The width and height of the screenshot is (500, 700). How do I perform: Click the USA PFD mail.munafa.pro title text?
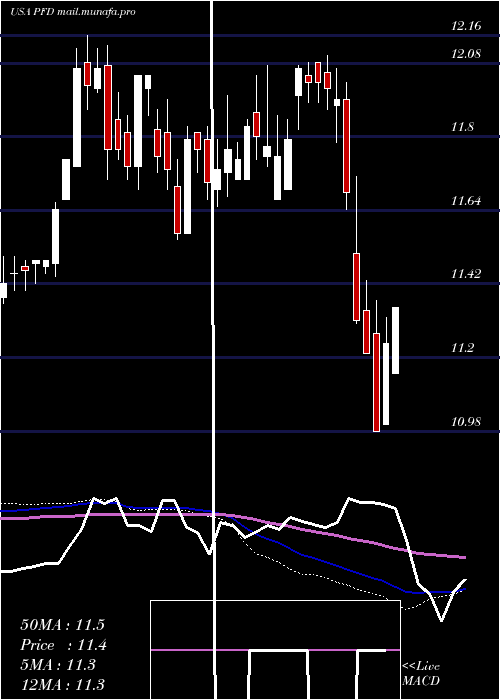tap(73, 12)
